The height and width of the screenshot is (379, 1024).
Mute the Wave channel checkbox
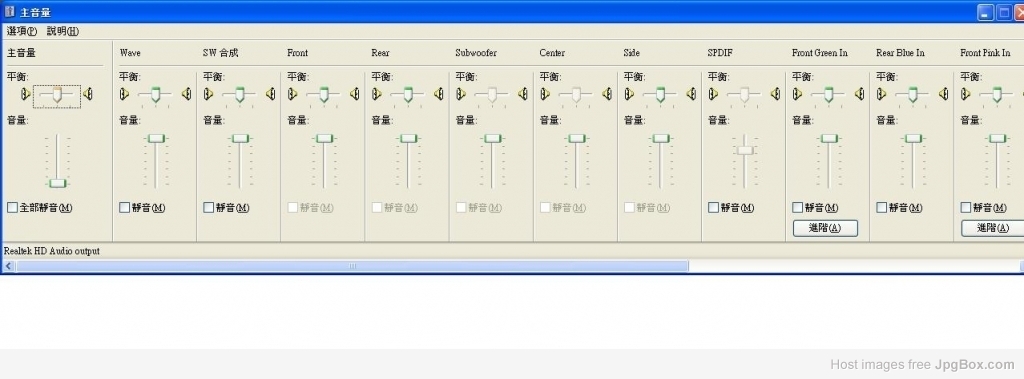click(125, 208)
